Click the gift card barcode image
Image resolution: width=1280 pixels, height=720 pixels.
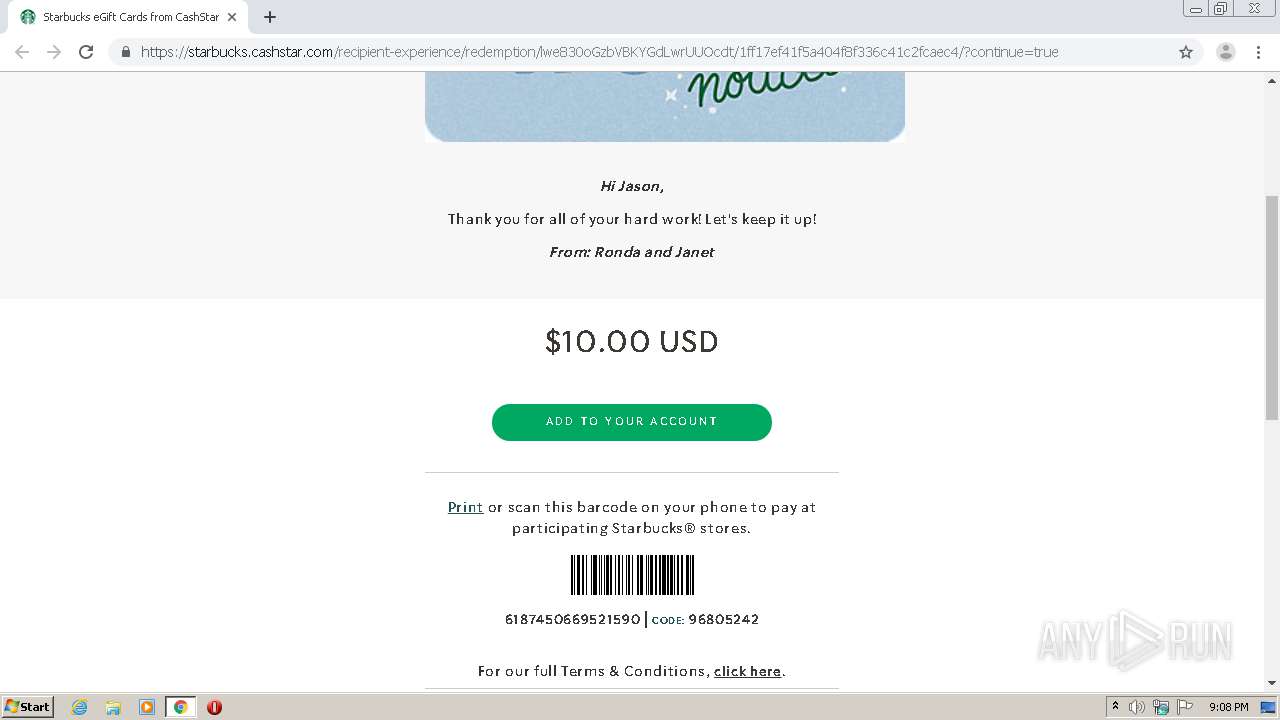pos(632,575)
